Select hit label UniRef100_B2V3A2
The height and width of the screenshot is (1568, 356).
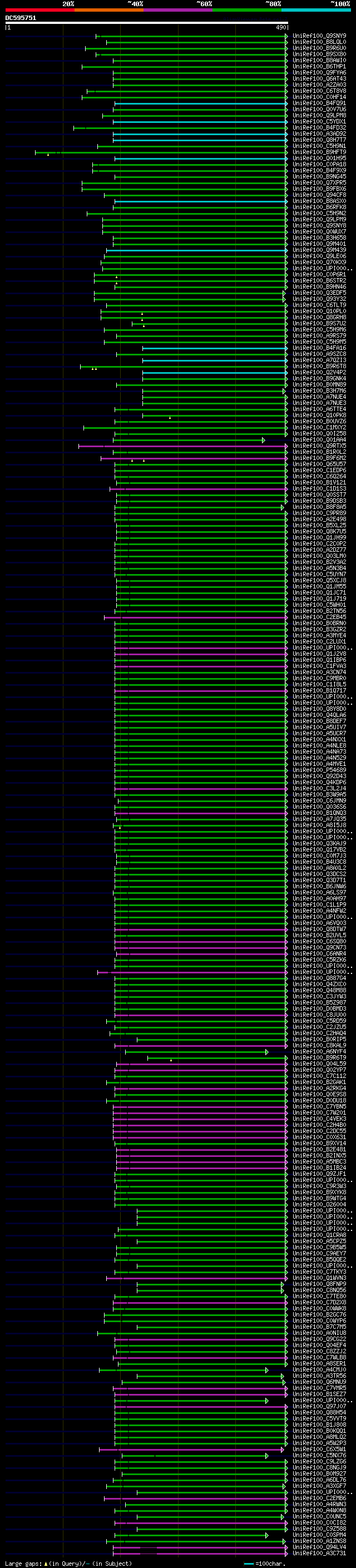(x=319, y=562)
